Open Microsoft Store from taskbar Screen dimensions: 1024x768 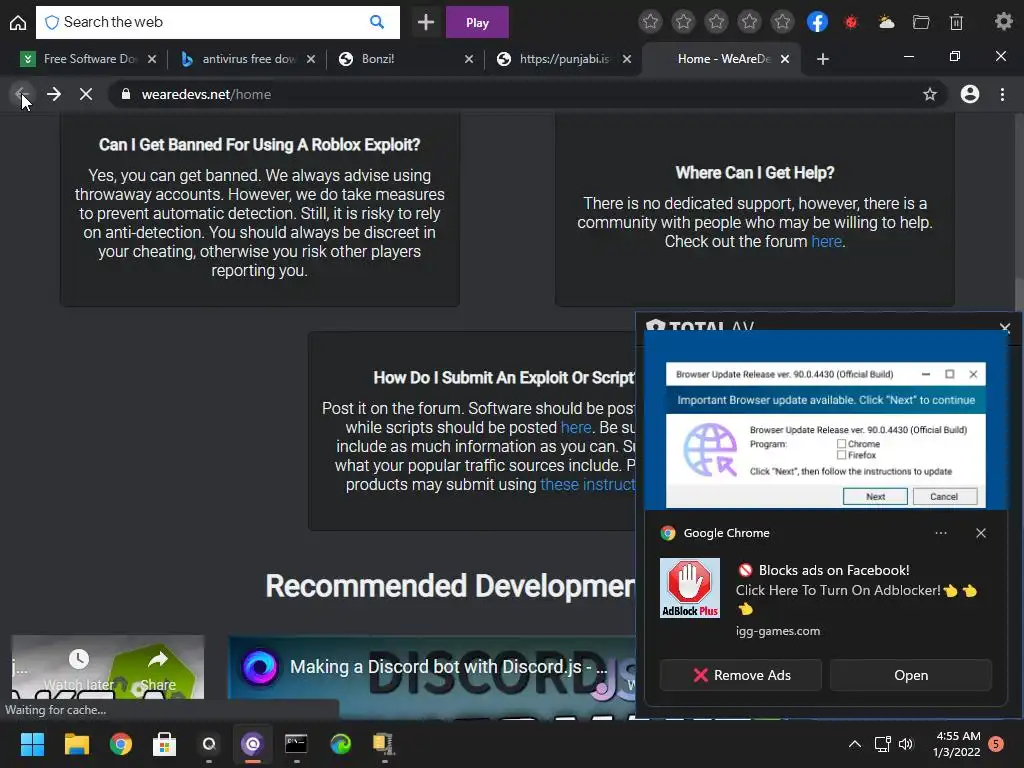click(165, 744)
